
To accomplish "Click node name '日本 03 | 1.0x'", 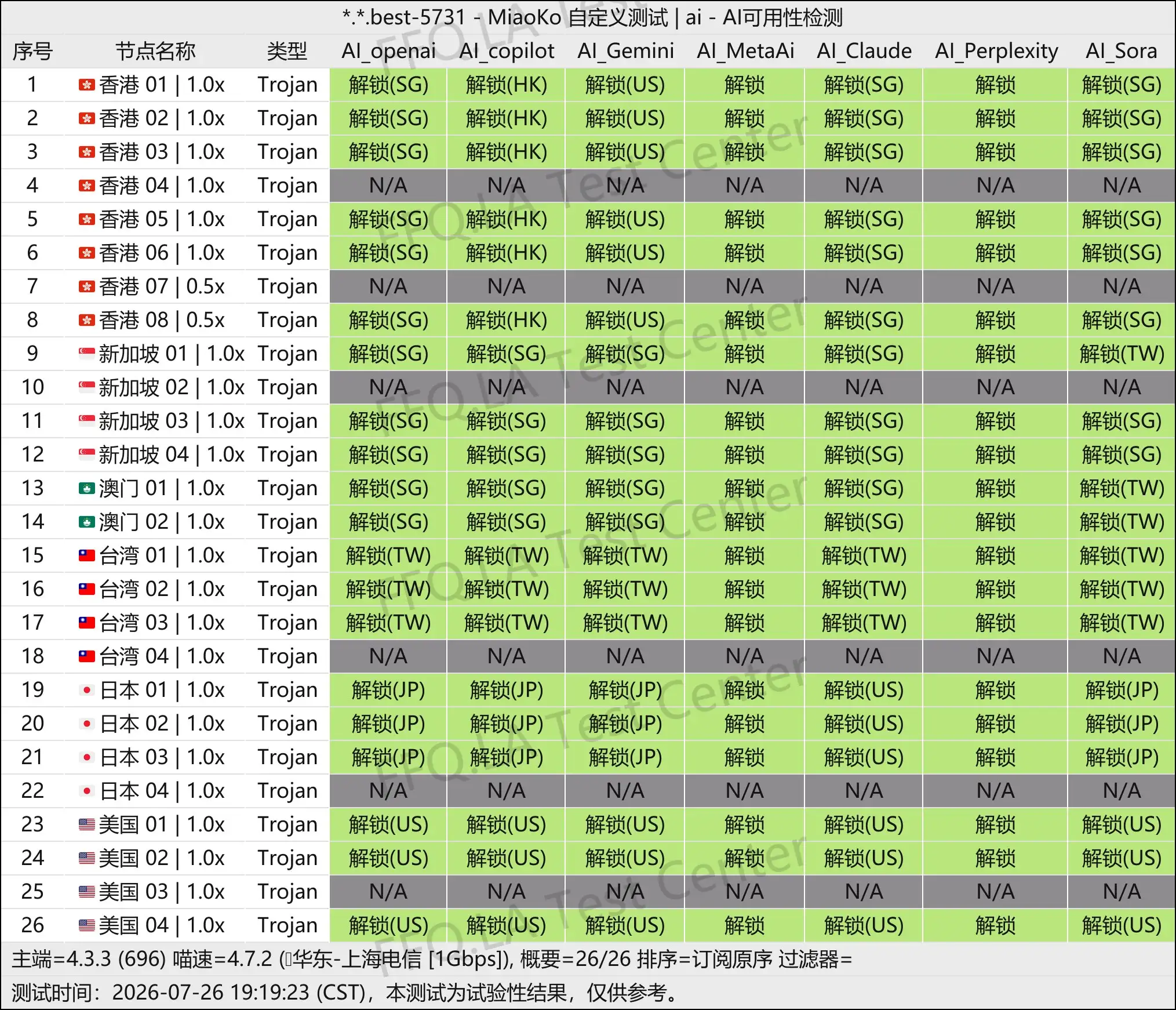I will click(162, 758).
